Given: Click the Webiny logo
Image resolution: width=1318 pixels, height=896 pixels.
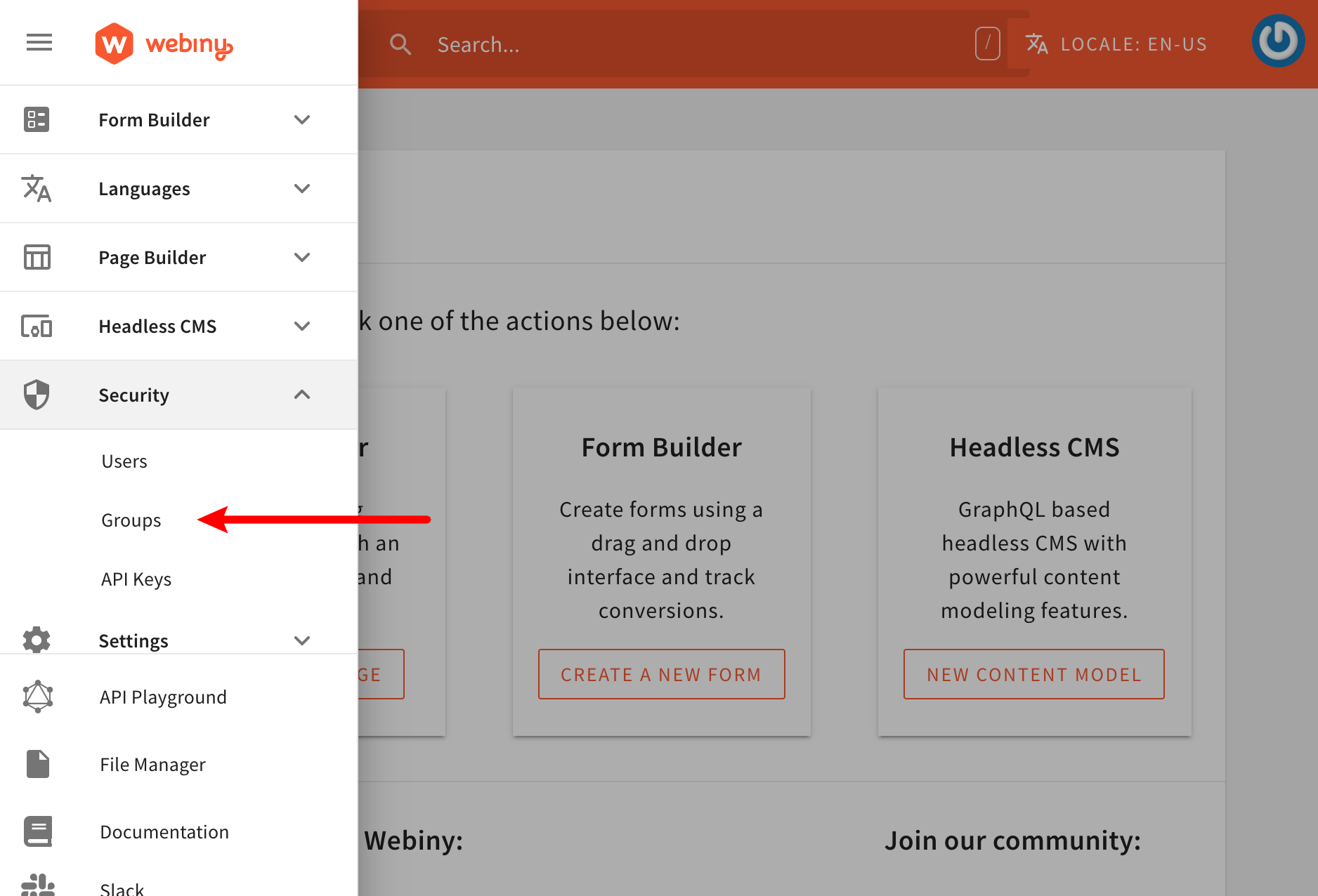Looking at the screenshot, I should [163, 43].
